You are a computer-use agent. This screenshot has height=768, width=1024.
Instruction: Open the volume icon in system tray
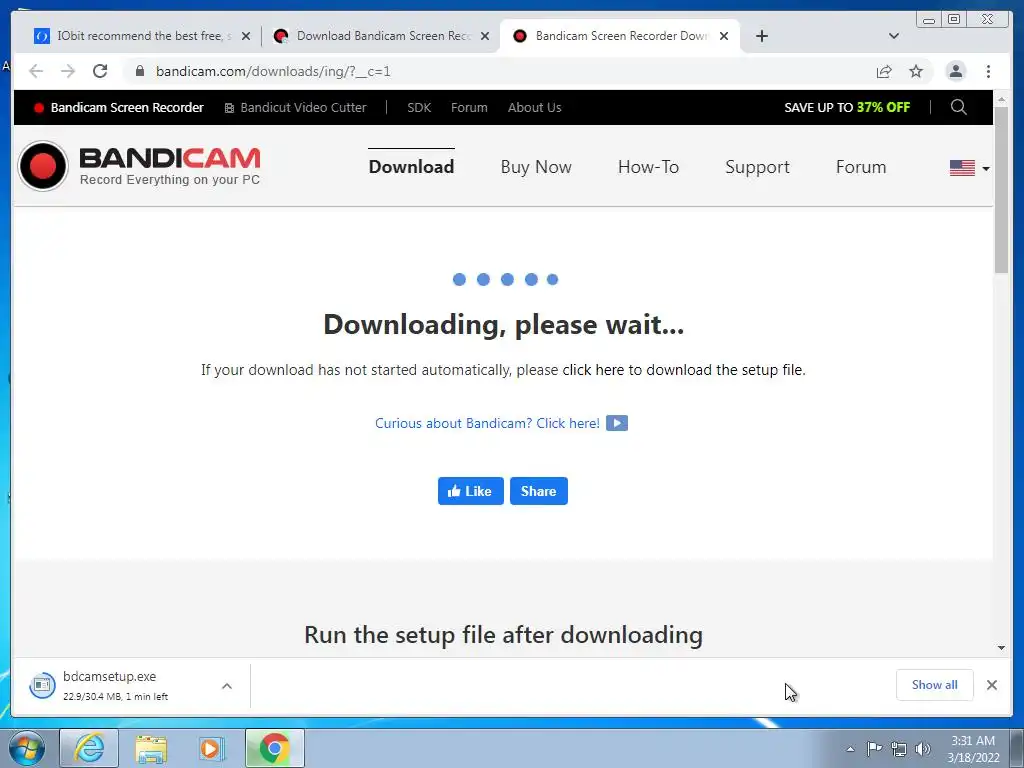922,748
